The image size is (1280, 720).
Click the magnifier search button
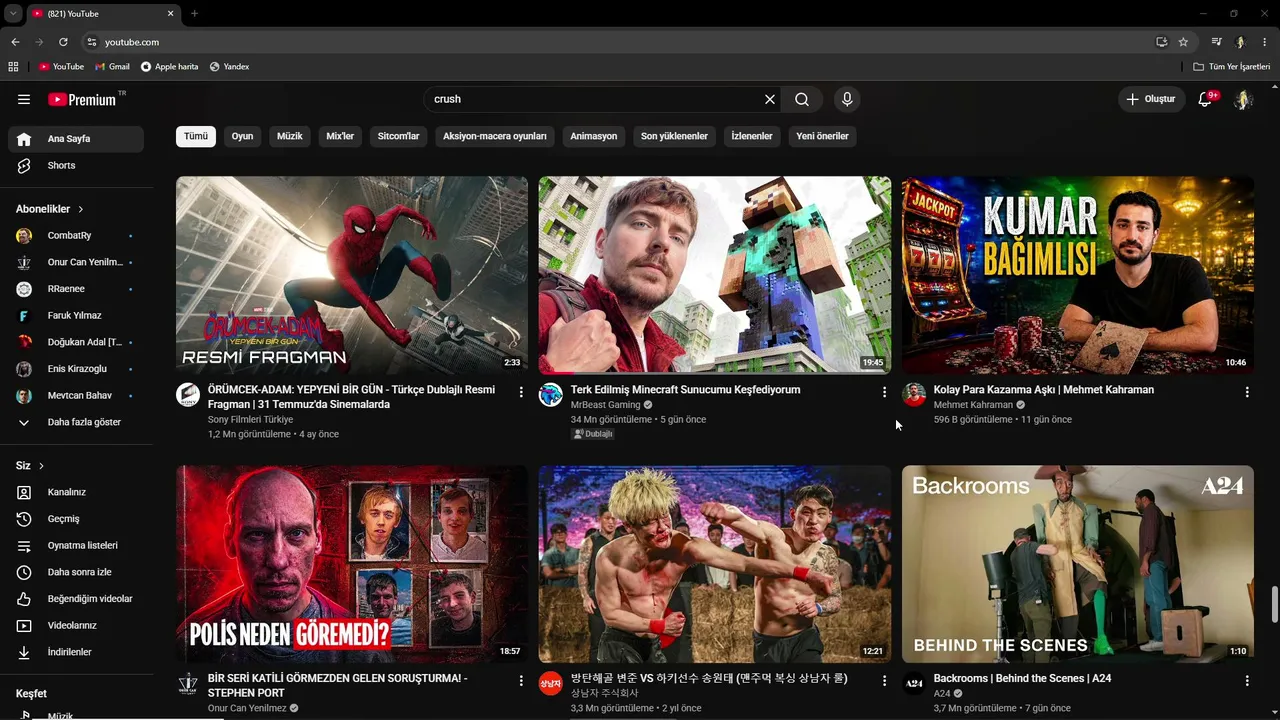coord(802,99)
